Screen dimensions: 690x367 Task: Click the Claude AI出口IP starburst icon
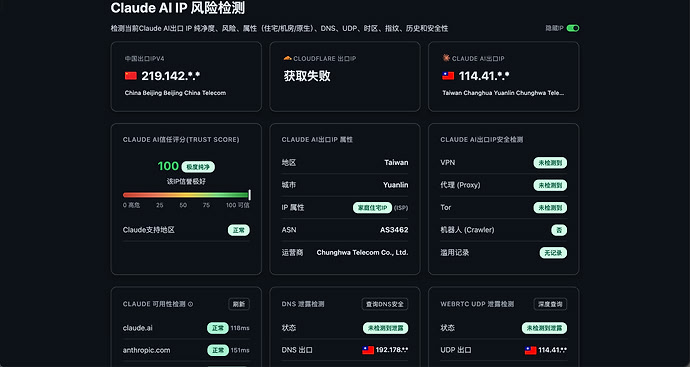coord(446,58)
